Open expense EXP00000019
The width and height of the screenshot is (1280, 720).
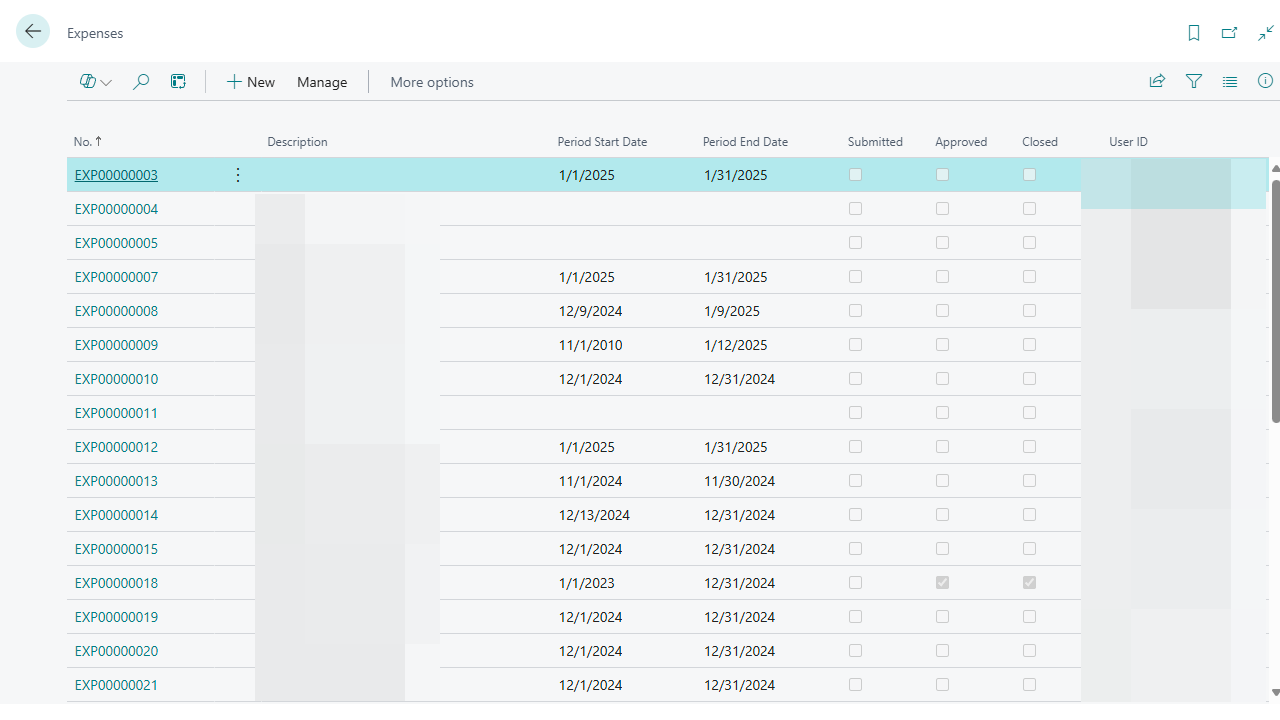coord(116,617)
